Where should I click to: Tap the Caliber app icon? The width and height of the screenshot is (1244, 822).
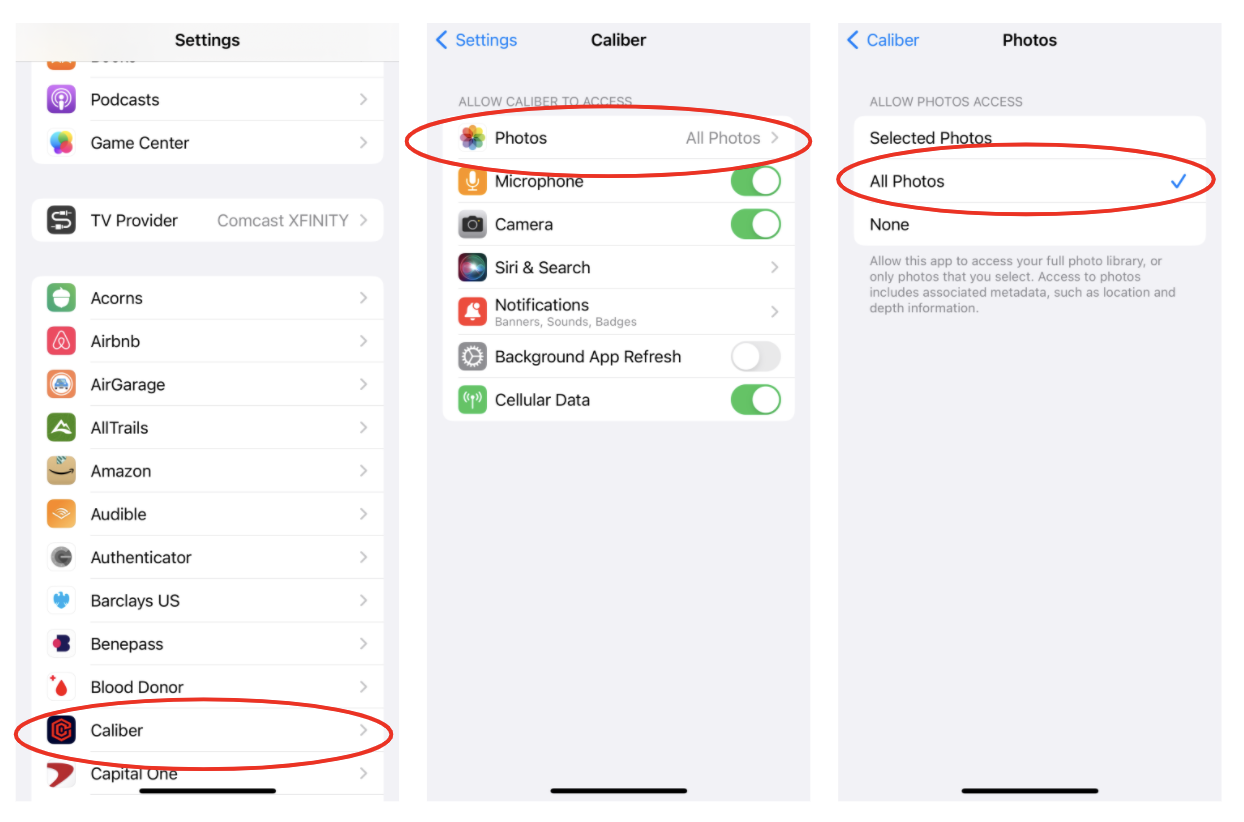coord(61,731)
